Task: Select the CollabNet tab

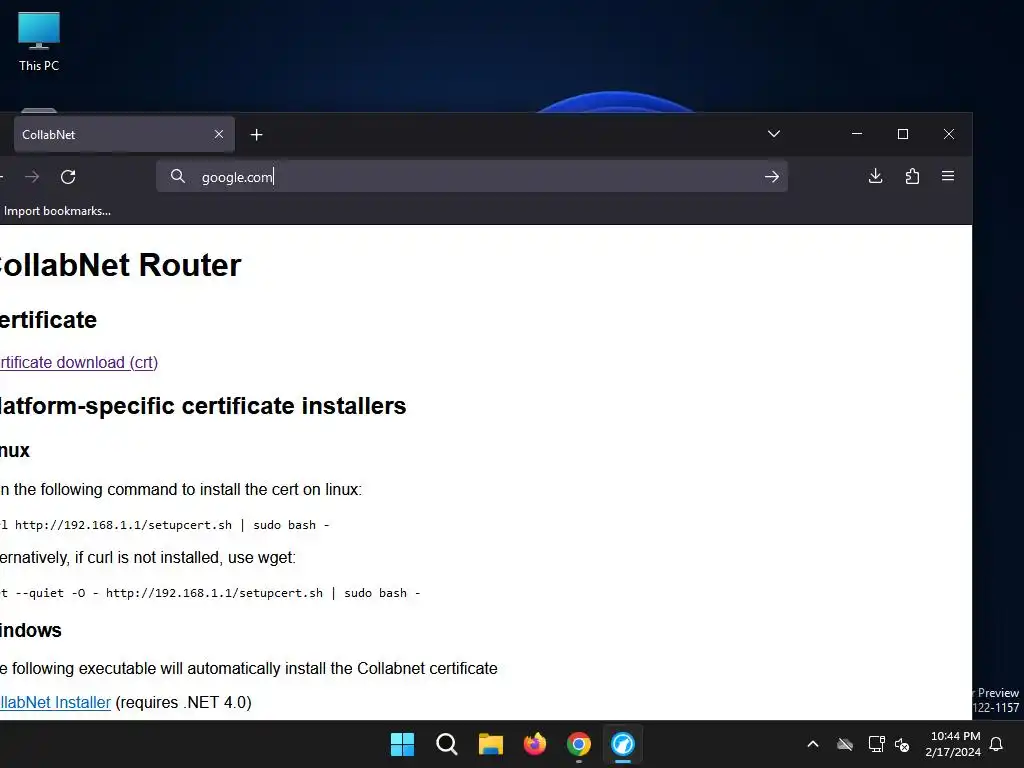Action: click(124, 135)
